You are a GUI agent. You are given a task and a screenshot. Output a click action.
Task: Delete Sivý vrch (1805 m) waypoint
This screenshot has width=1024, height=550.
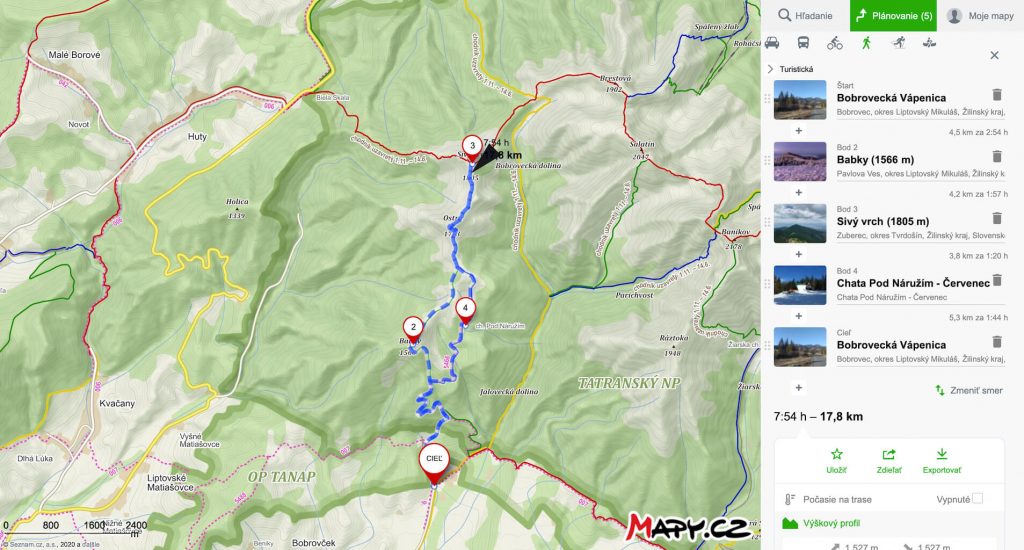tap(997, 218)
